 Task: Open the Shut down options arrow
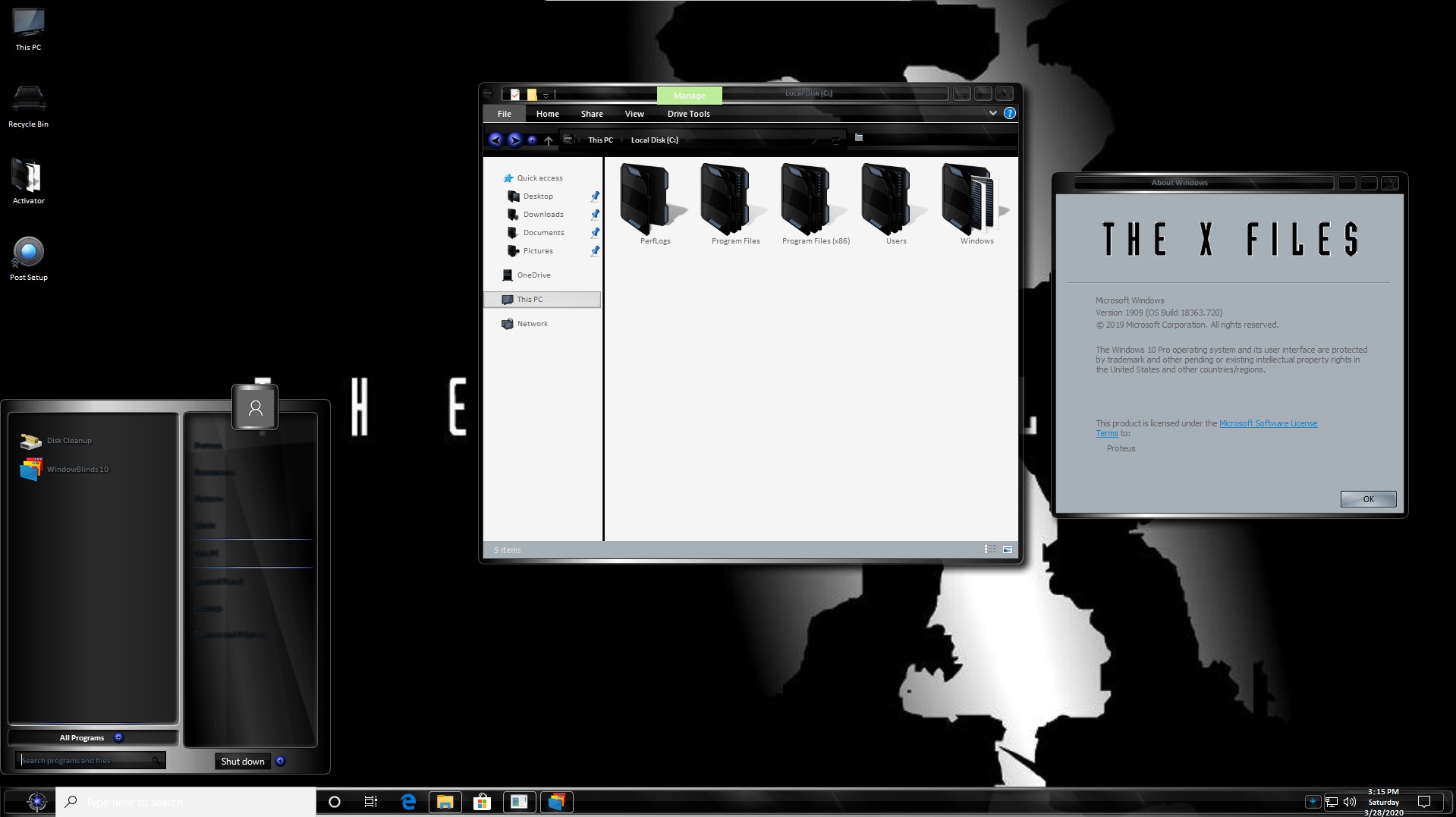click(280, 761)
